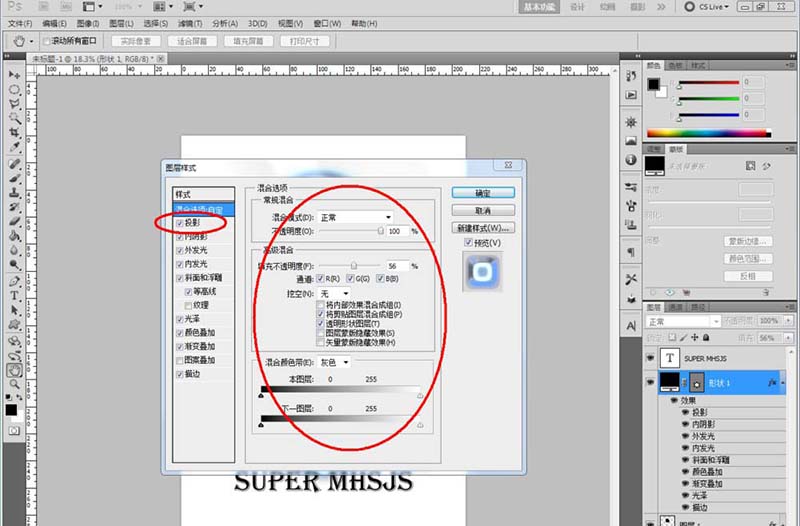Select the Crop tool
800x526 pixels.
click(14, 133)
